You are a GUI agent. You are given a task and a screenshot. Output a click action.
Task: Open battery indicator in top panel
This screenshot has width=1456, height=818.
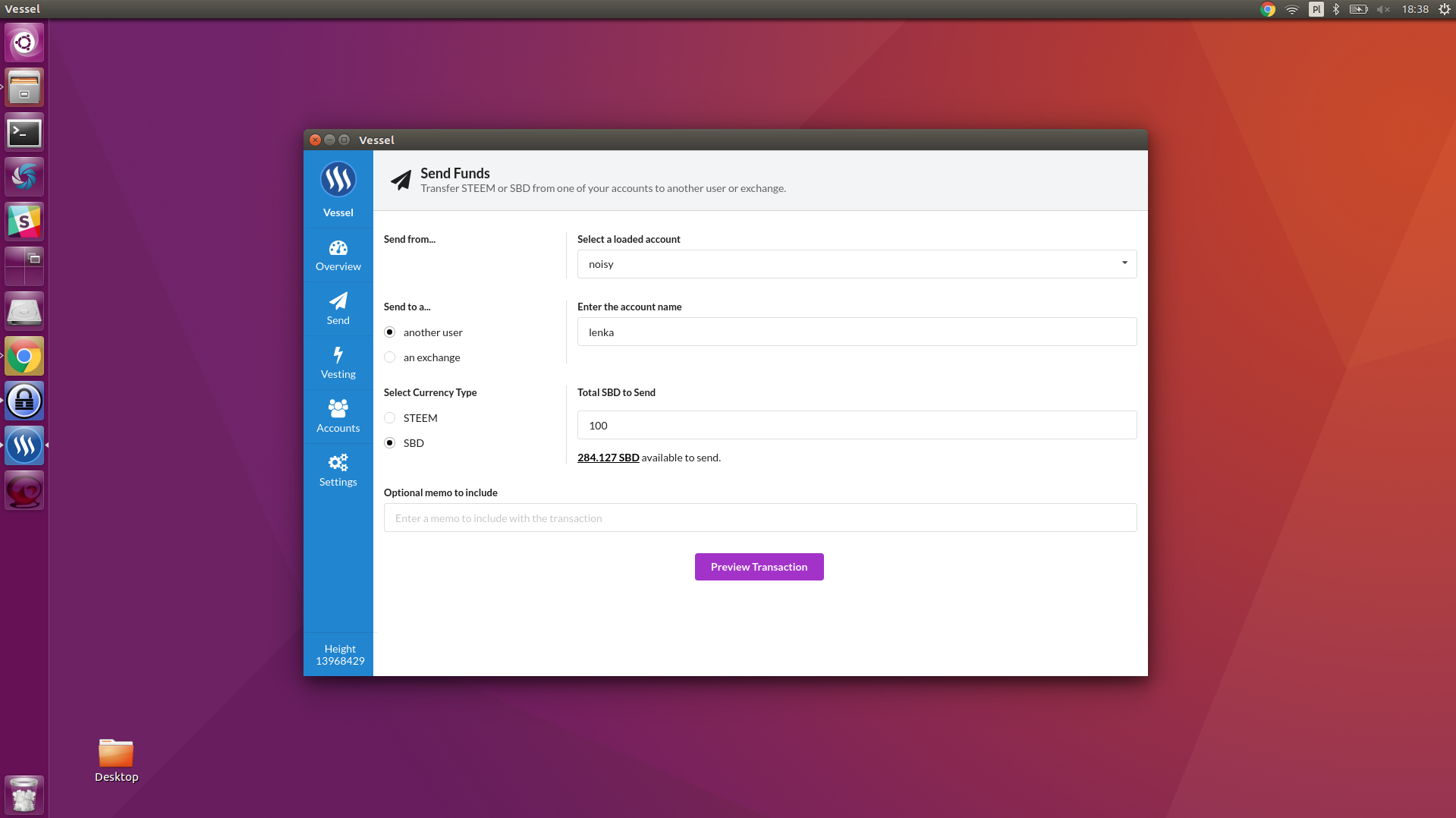click(1358, 9)
